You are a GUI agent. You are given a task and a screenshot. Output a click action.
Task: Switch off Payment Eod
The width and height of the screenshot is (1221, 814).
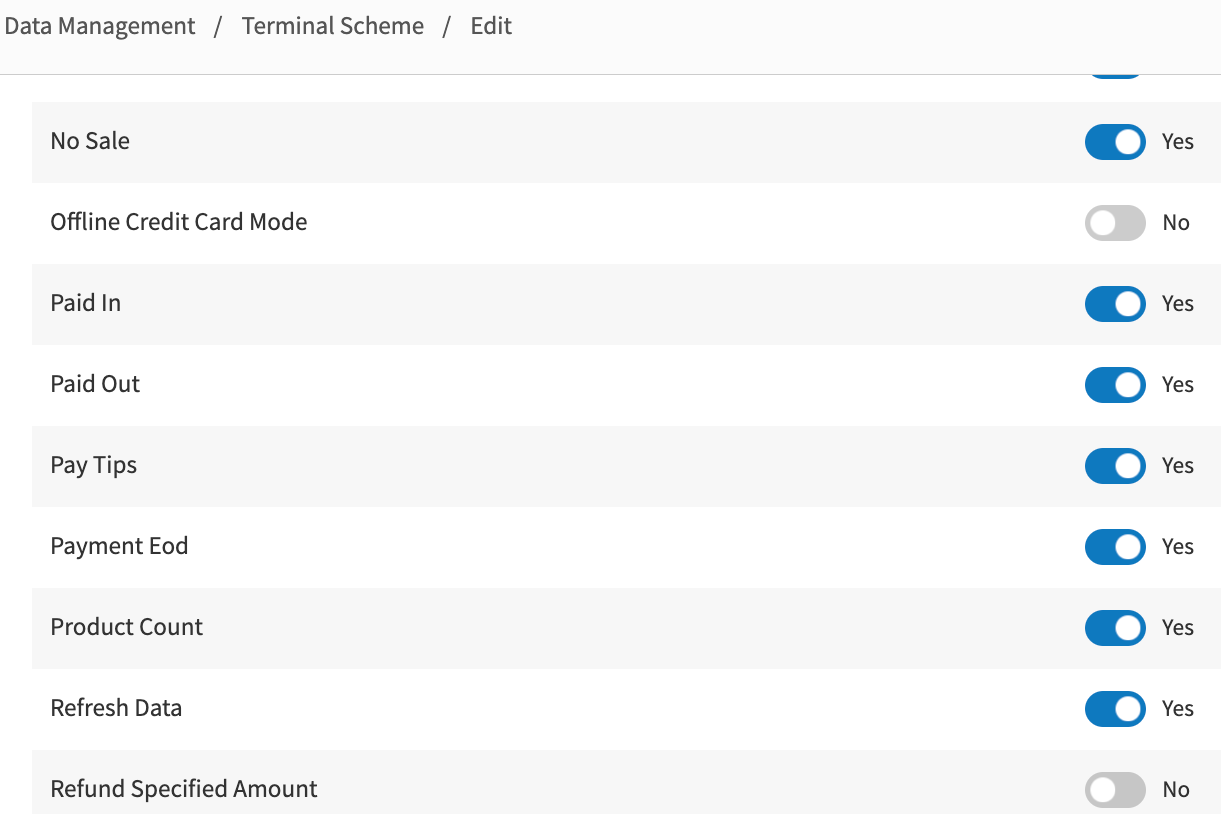coord(1114,547)
